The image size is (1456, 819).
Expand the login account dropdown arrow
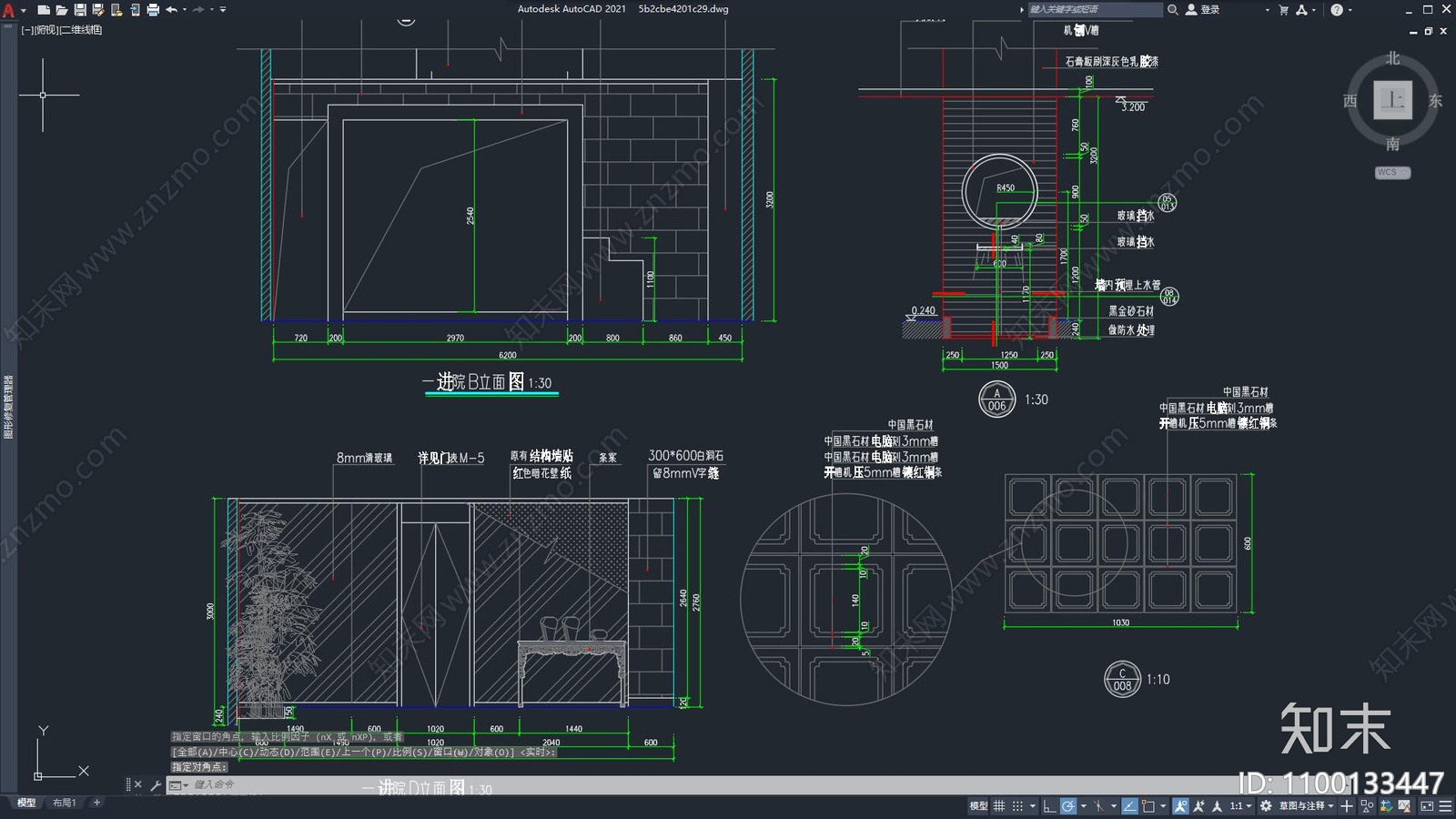[x=1267, y=10]
